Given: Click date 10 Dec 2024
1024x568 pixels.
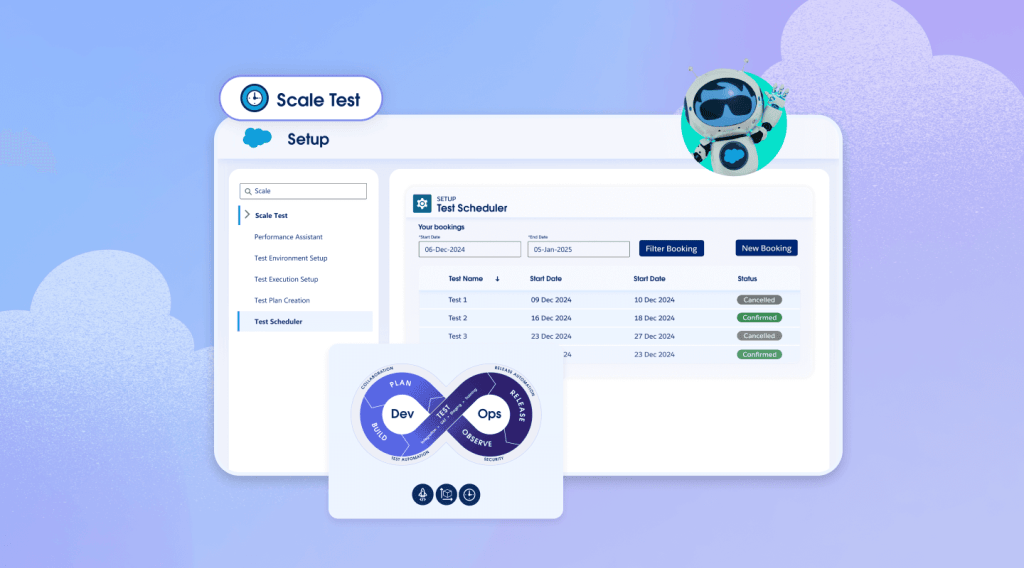Looking at the screenshot, I should (x=654, y=300).
